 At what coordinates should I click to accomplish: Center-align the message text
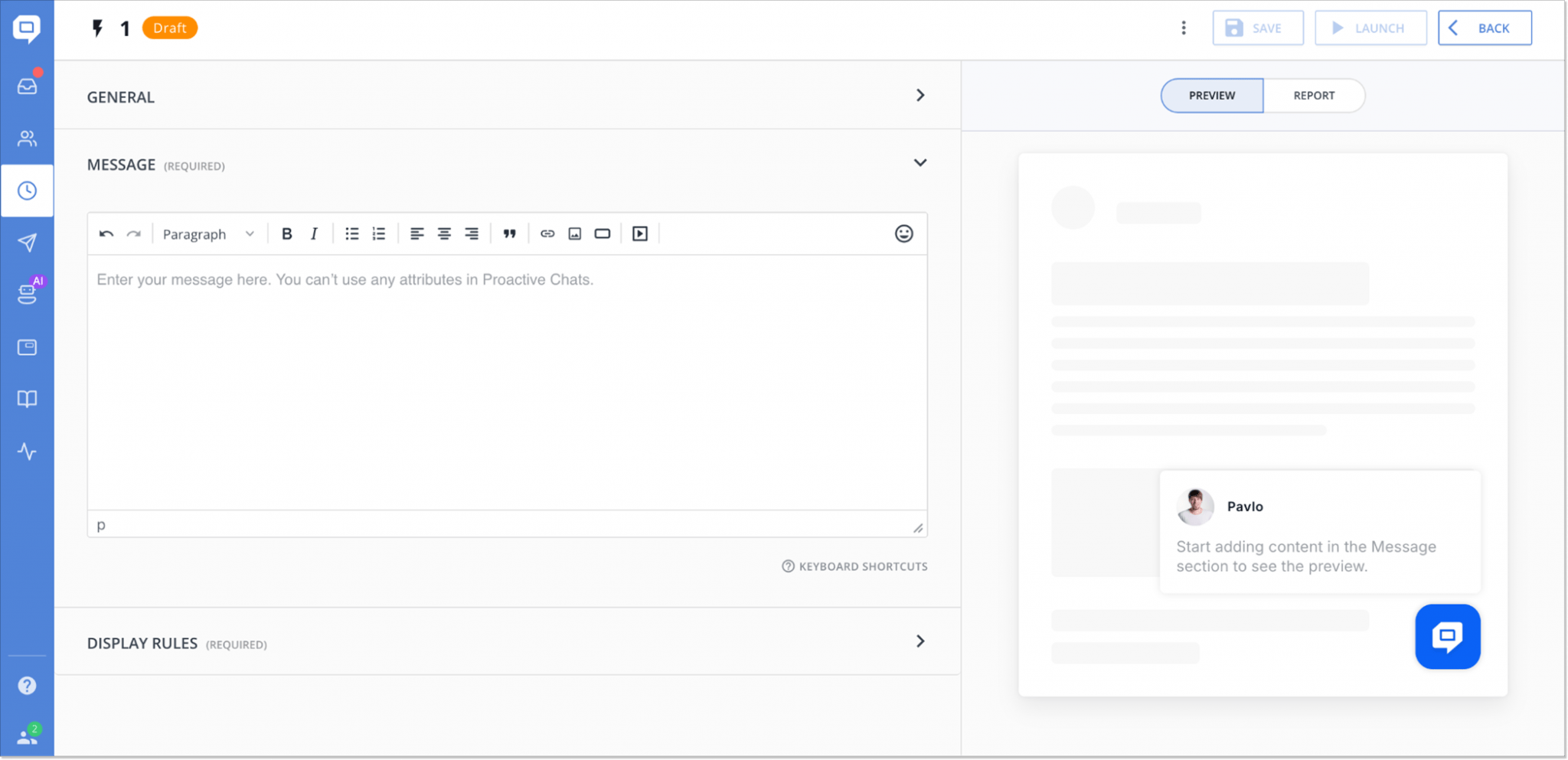point(444,234)
